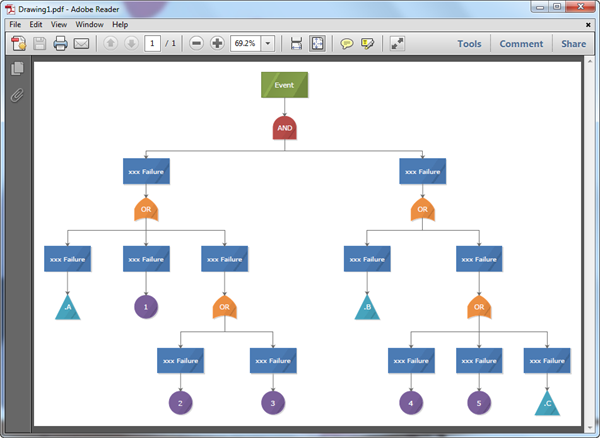The height and width of the screenshot is (438, 600).
Task: Open the Tools pane
Action: (470, 44)
